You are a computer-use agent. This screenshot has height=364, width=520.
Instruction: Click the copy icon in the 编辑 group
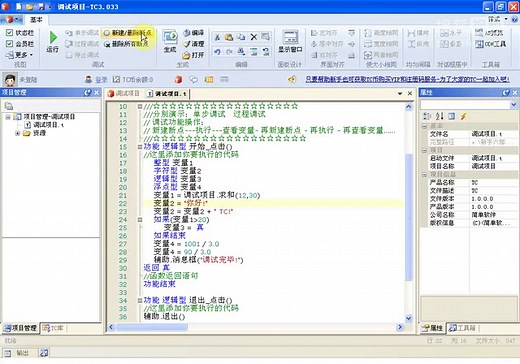click(241, 37)
